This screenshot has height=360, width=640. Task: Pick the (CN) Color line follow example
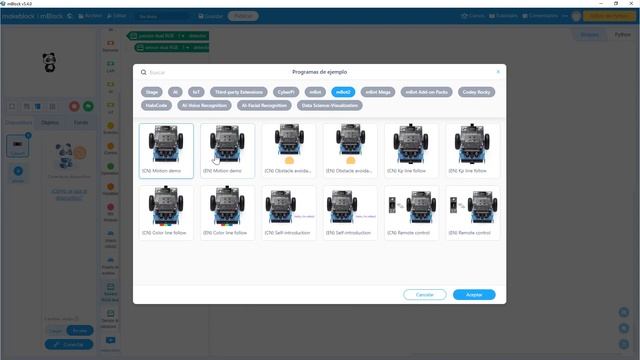tap(166, 213)
